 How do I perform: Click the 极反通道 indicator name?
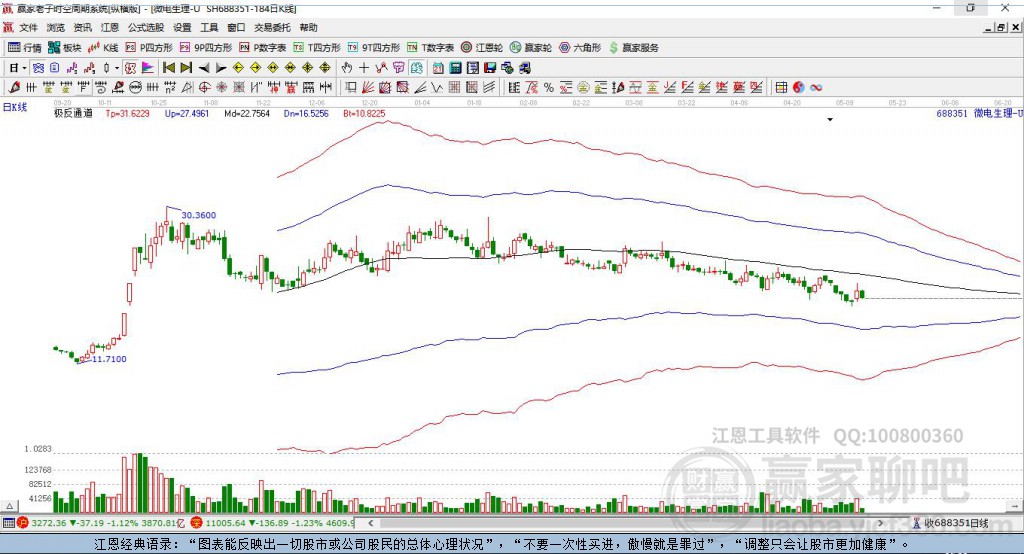click(73, 113)
